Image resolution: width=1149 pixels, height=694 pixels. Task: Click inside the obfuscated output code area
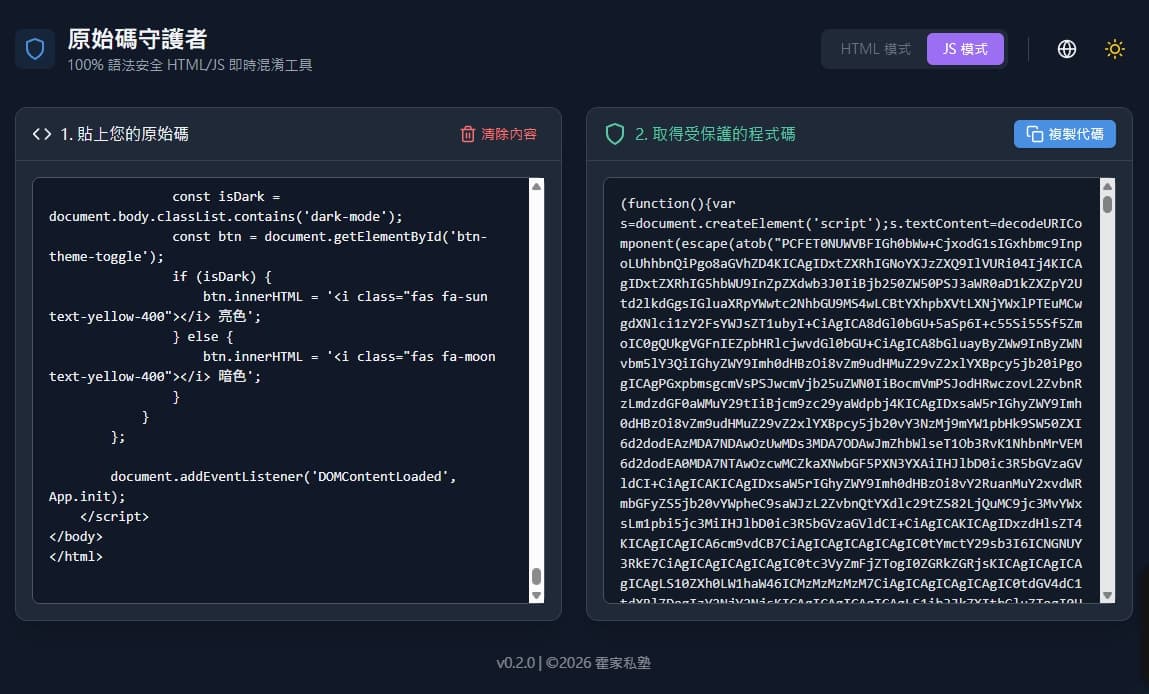pyautogui.click(x=851, y=391)
